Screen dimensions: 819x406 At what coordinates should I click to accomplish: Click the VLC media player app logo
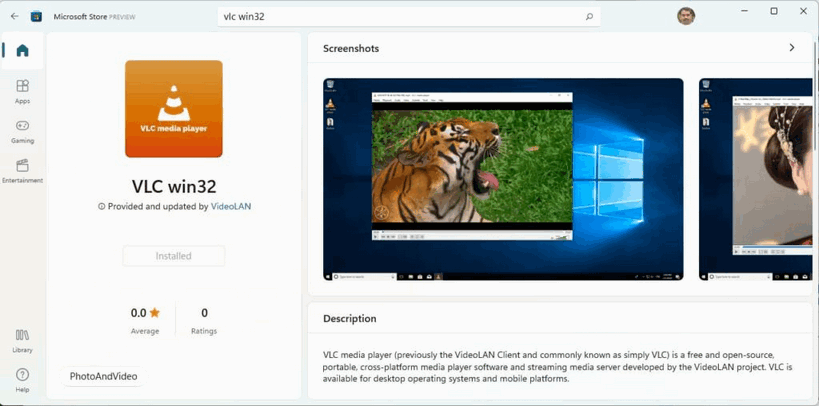coord(174,109)
